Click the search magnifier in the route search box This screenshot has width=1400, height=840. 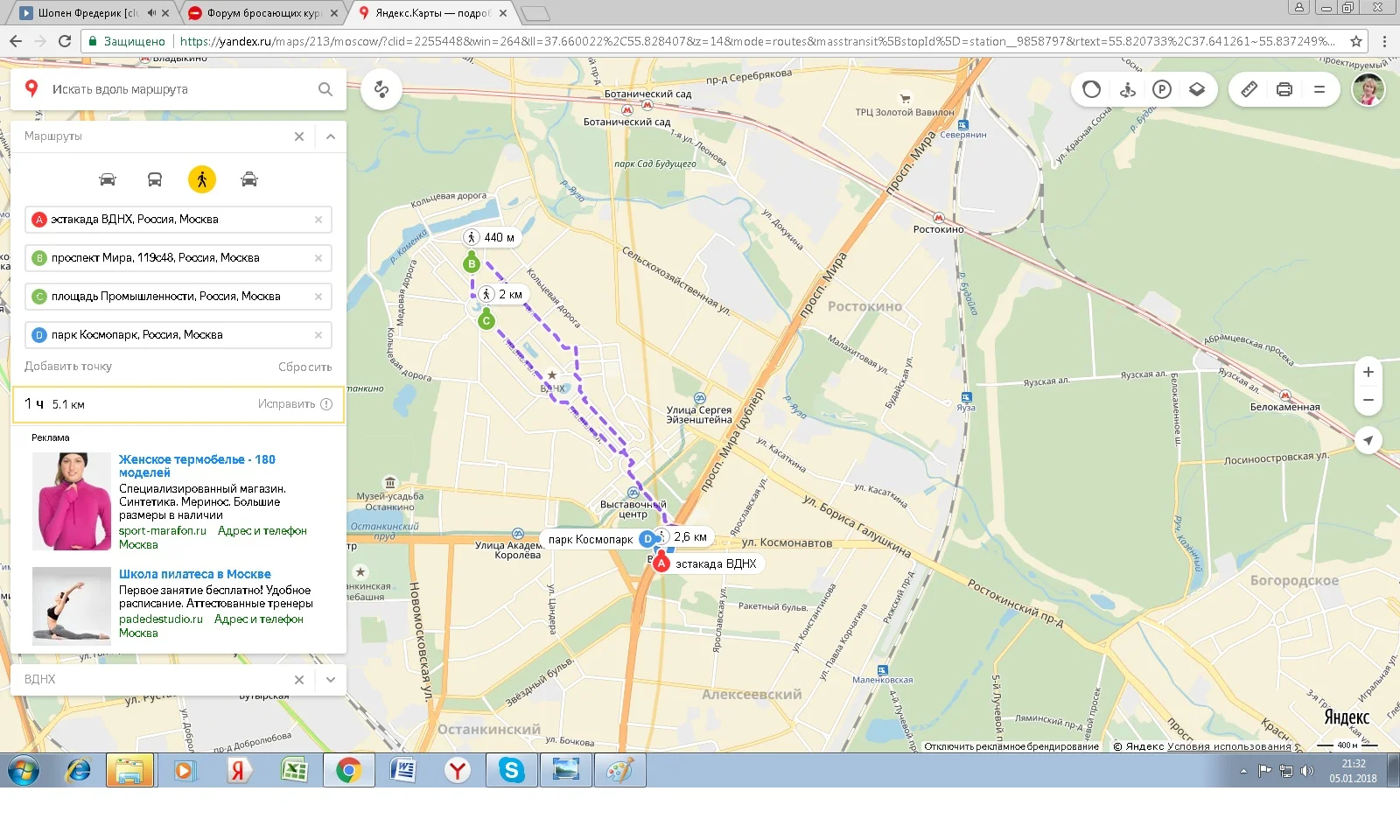(x=325, y=89)
